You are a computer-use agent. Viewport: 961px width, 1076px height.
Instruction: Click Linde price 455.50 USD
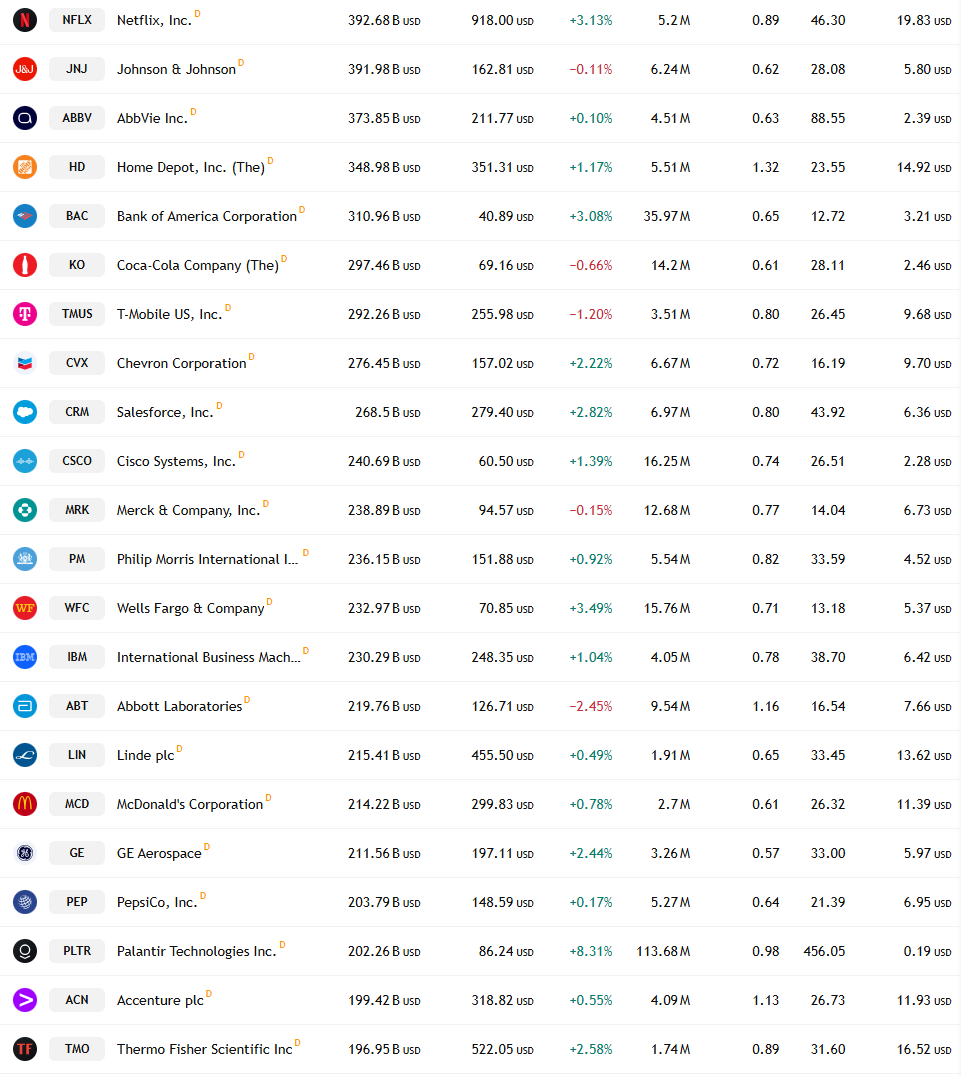pos(502,756)
